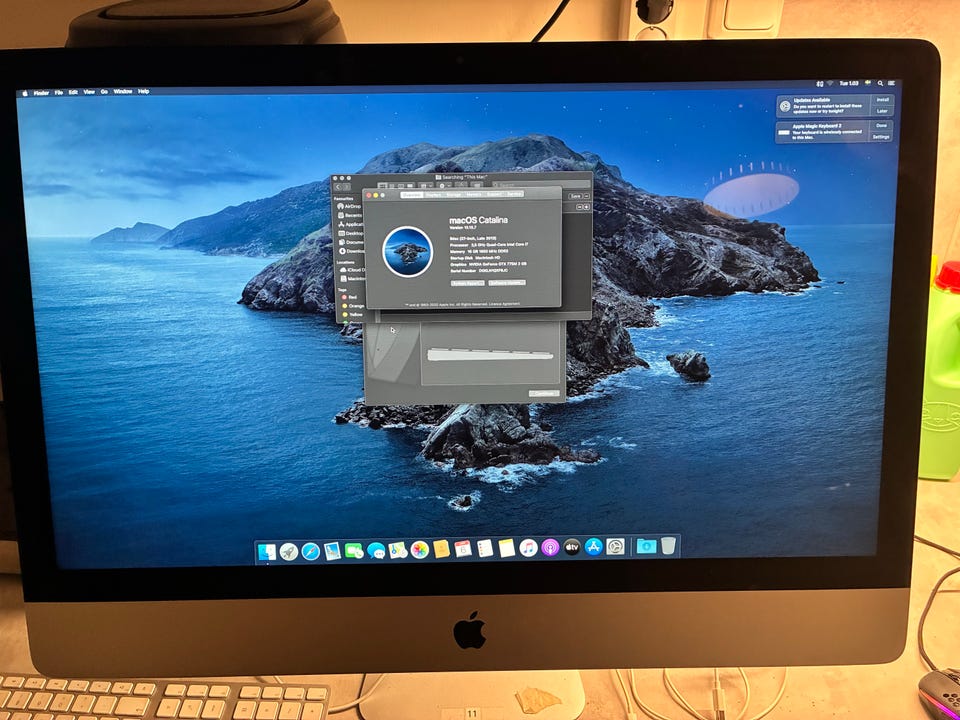This screenshot has height=720, width=960.
Task: Switch to Displays tab in About This Mac
Action: click(433, 195)
